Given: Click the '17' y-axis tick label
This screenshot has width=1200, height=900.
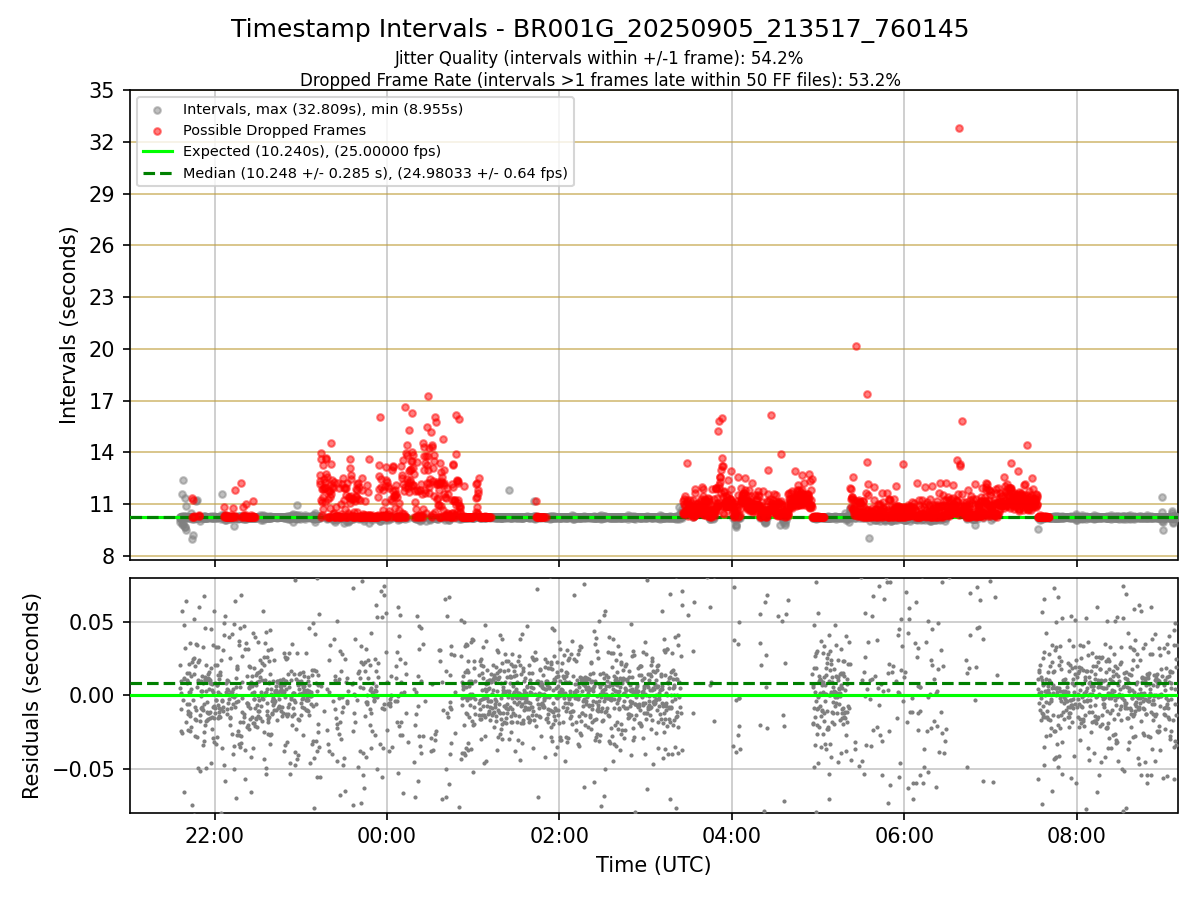Looking at the screenshot, I should (102, 401).
